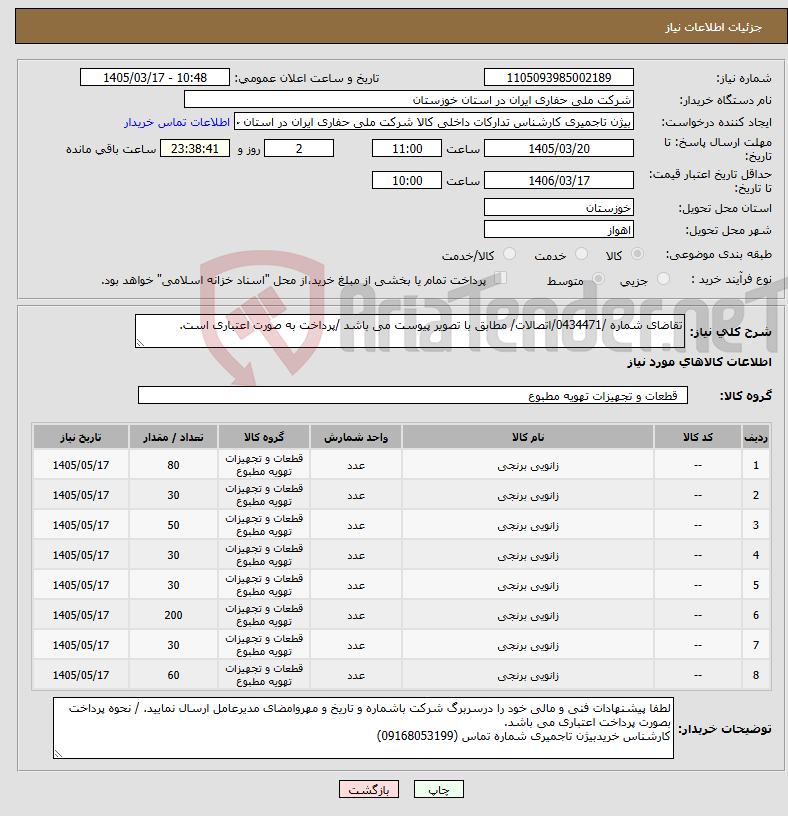Click the ردیف column header
Image resolution: width=788 pixels, height=816 pixels.
pos(756,437)
